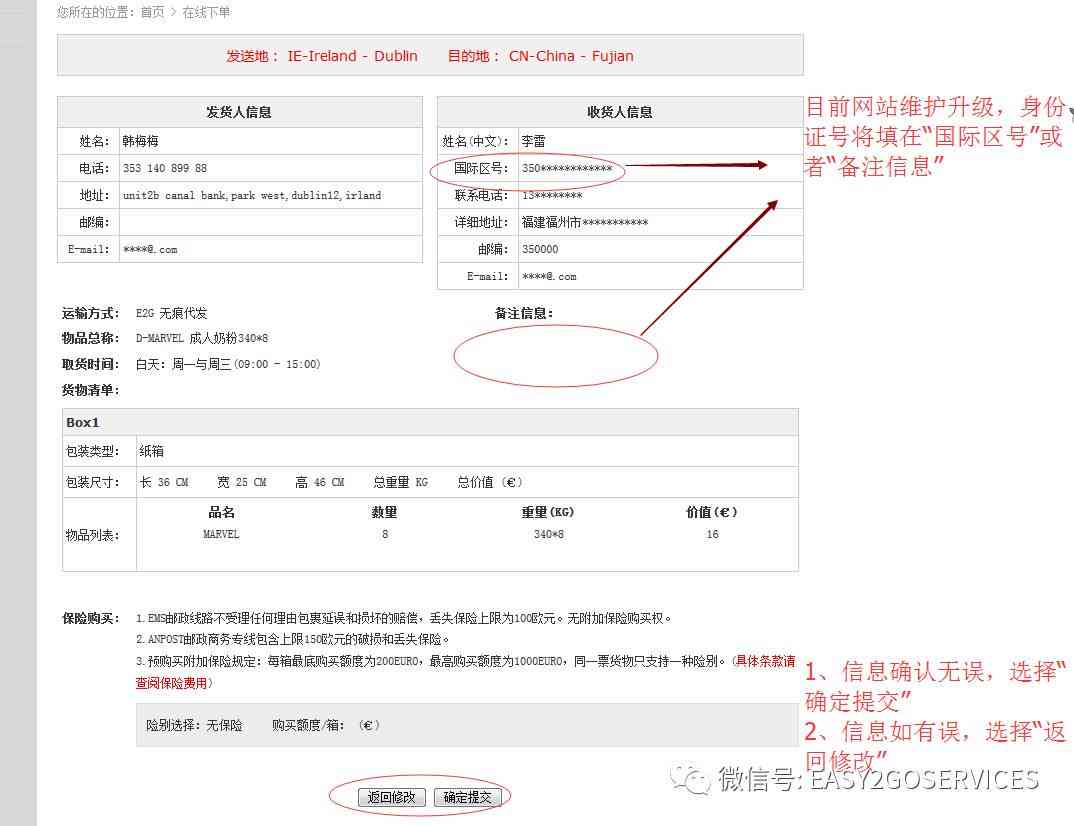Open the red 具体条款请查阅保险费用 link
Screen dimensions: 1074x826
click(765, 662)
